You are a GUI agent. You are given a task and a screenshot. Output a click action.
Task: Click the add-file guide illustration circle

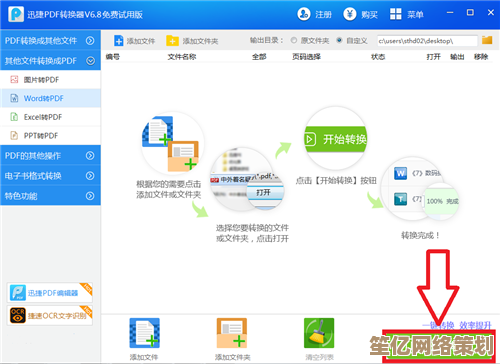pyautogui.click(x=172, y=143)
